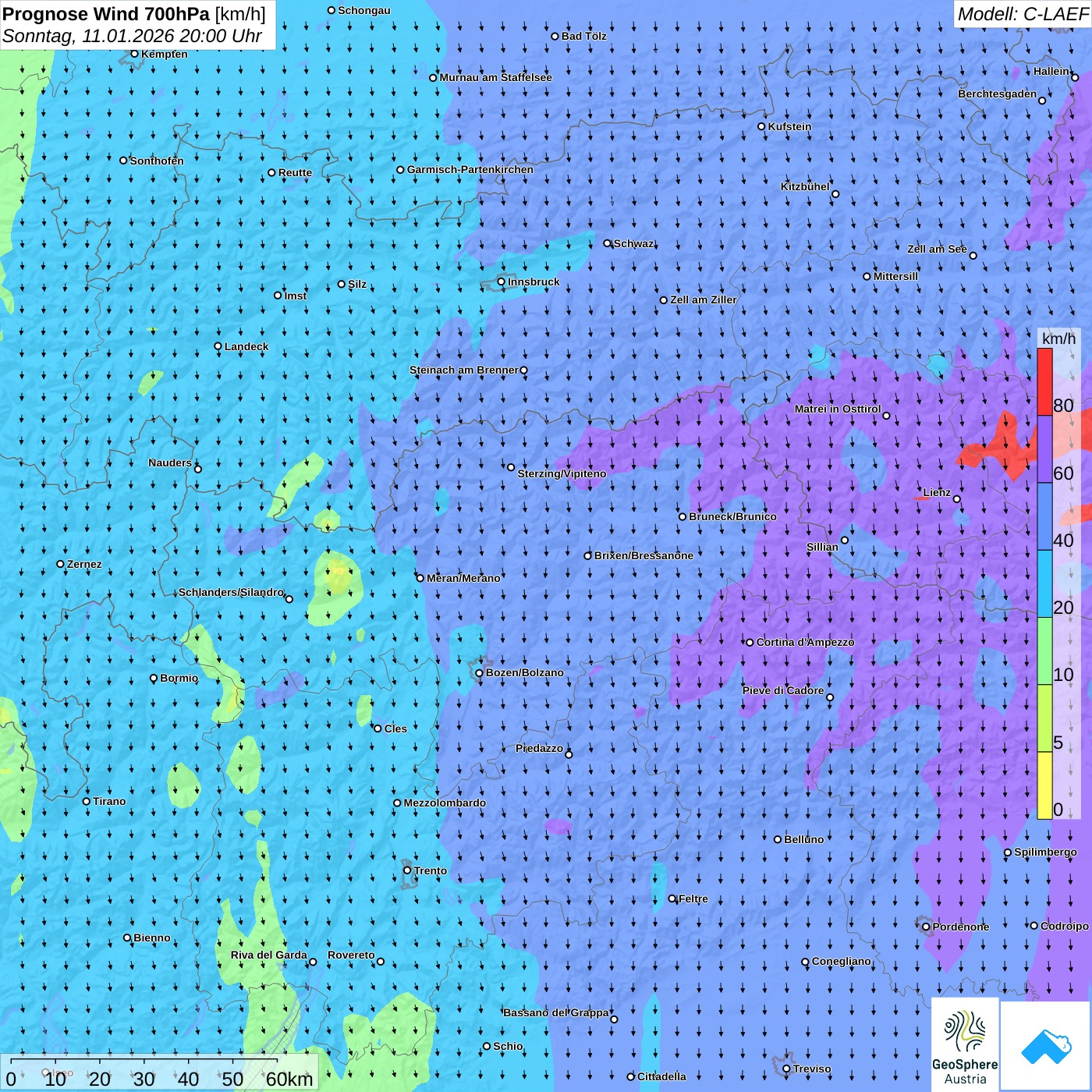Image resolution: width=1092 pixels, height=1092 pixels.
Task: Click the '60km' scale bar label
Action: [289, 1079]
